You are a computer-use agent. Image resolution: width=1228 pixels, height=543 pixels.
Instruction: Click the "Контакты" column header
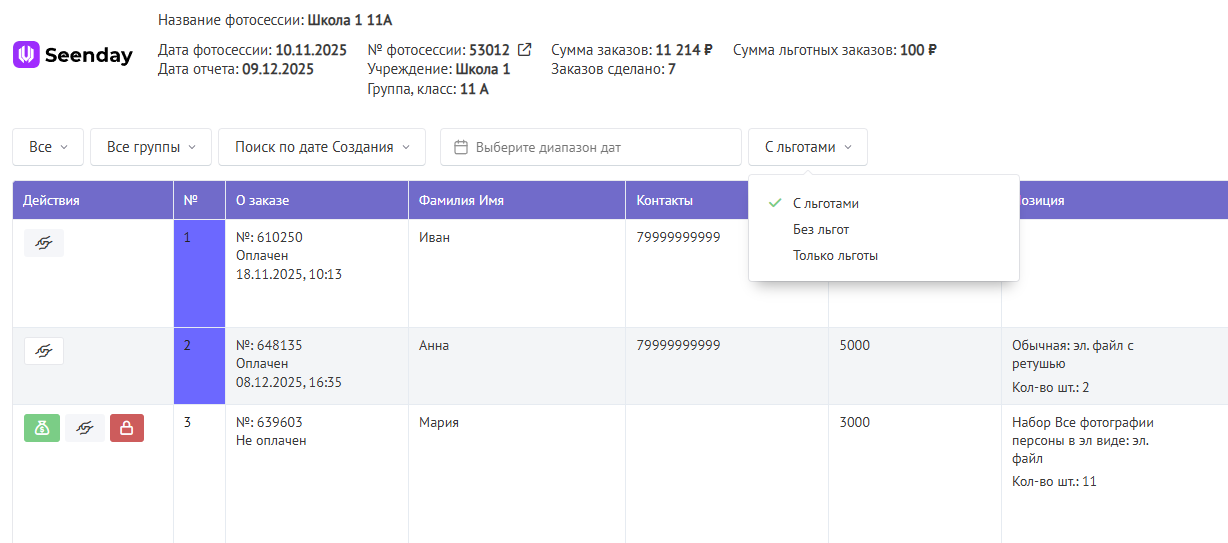coord(664,200)
